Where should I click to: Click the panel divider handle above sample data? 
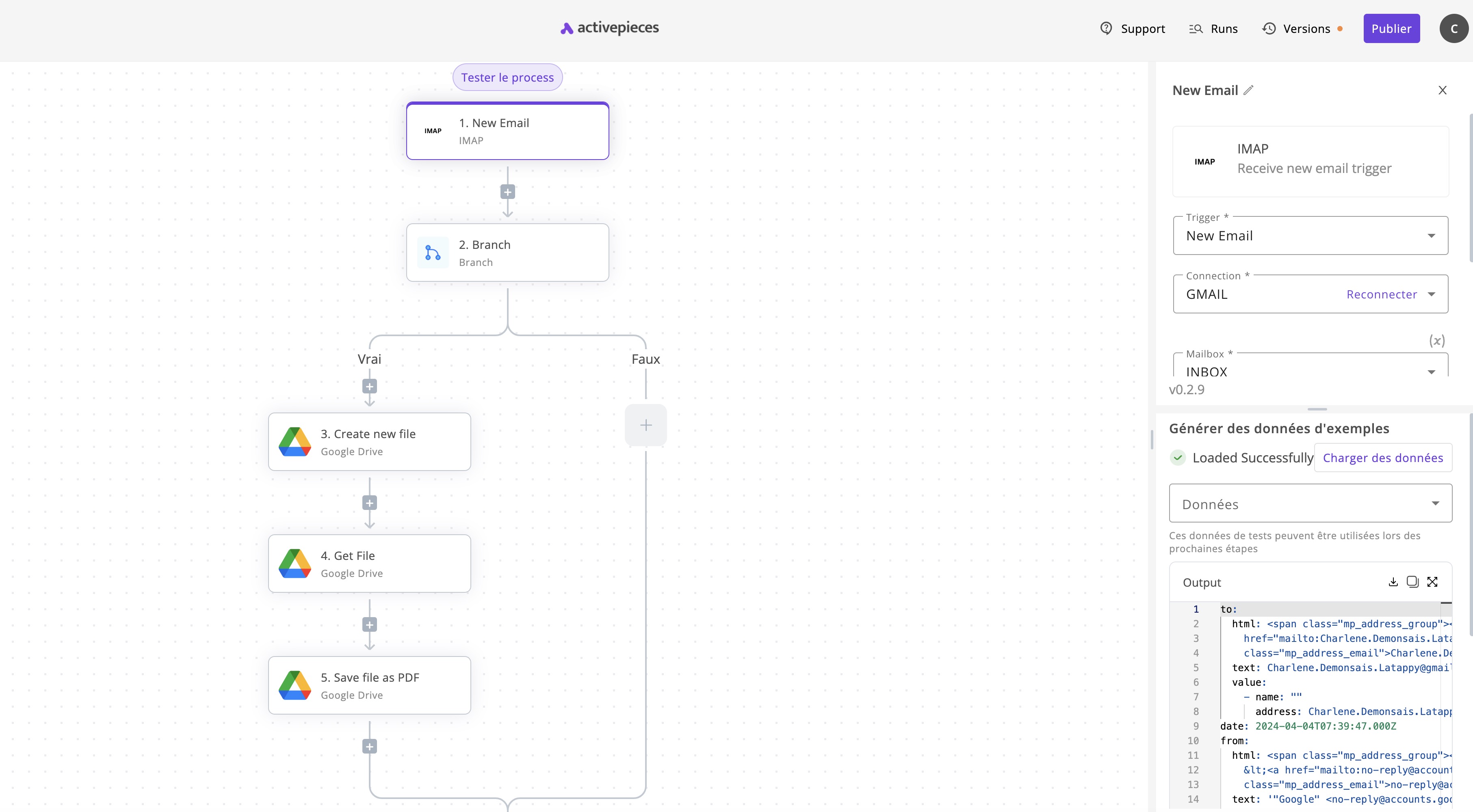pyautogui.click(x=1317, y=409)
